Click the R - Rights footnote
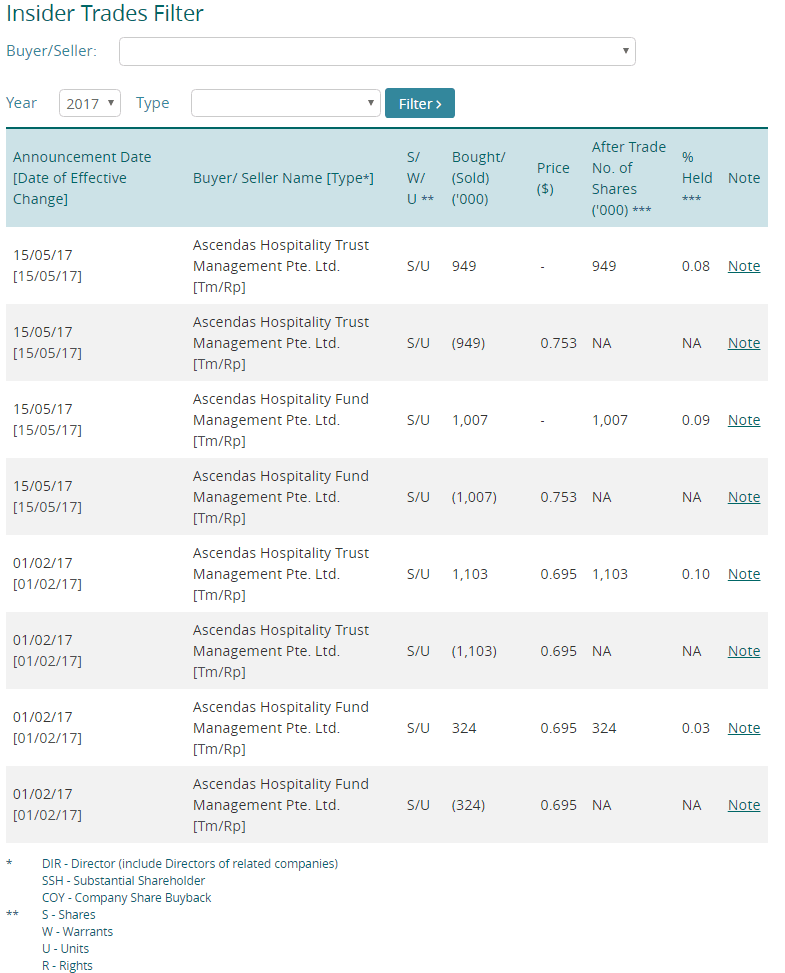This screenshot has width=785, height=973. pos(67,966)
